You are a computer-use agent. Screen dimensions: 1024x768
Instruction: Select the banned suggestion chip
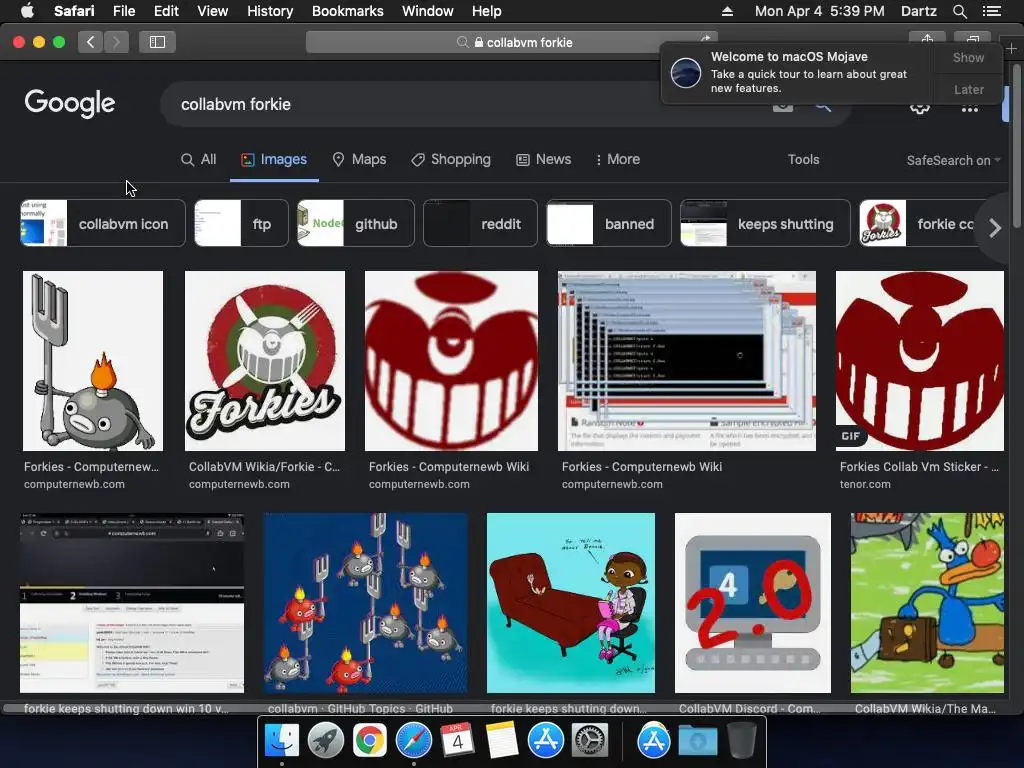click(609, 223)
